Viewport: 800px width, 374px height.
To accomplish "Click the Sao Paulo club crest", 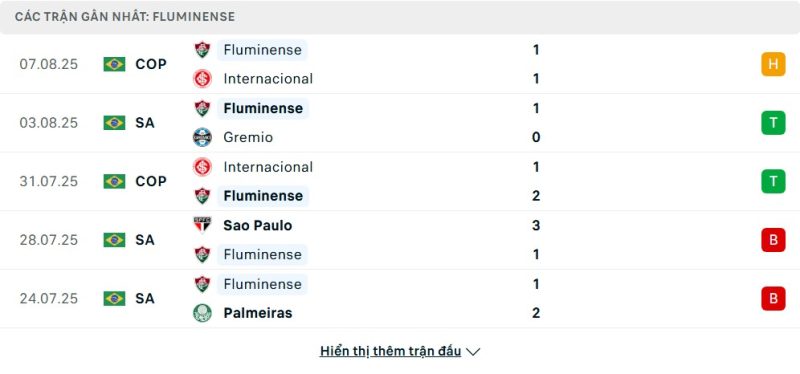I will pos(203,225).
